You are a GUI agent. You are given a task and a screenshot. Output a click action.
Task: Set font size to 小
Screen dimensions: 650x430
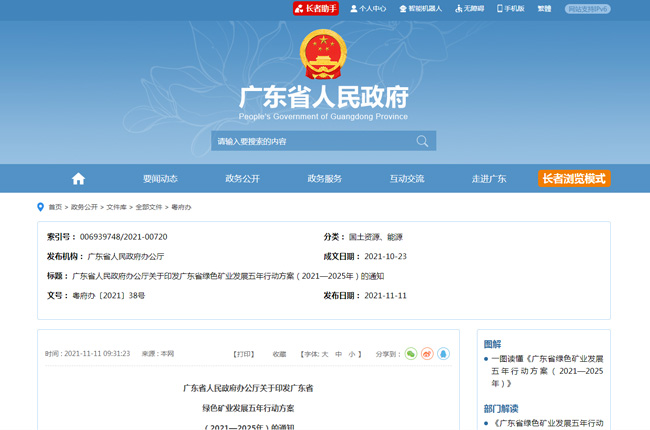coord(353,354)
